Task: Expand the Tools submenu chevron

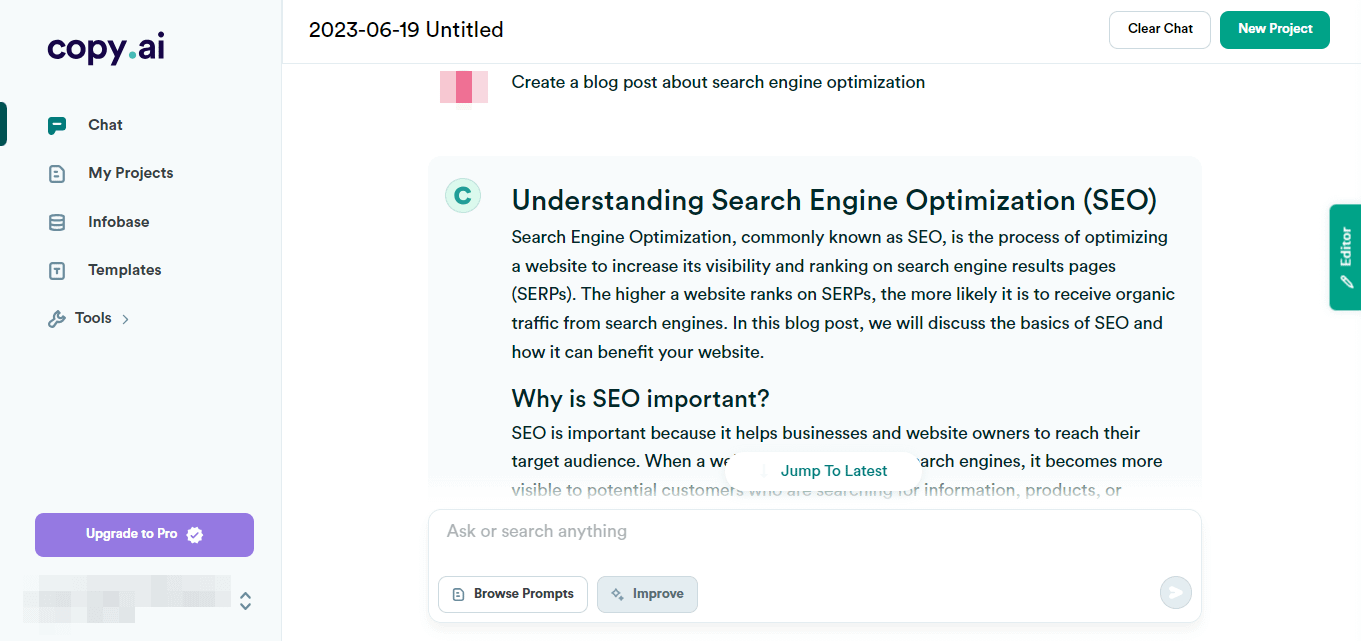Action: pyautogui.click(x=124, y=318)
